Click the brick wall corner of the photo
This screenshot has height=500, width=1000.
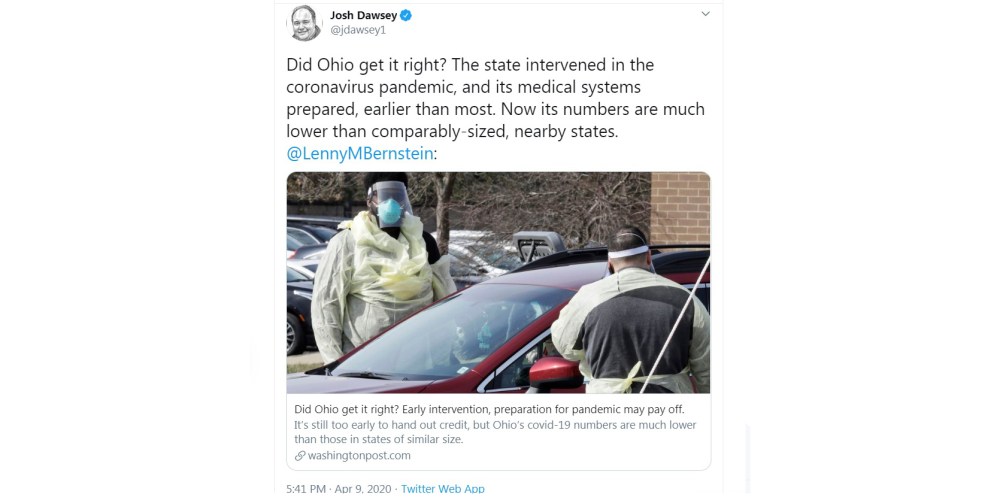click(680, 208)
